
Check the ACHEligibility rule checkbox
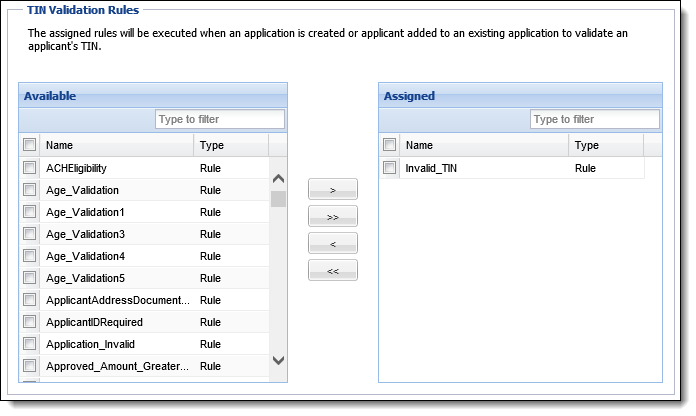point(30,168)
